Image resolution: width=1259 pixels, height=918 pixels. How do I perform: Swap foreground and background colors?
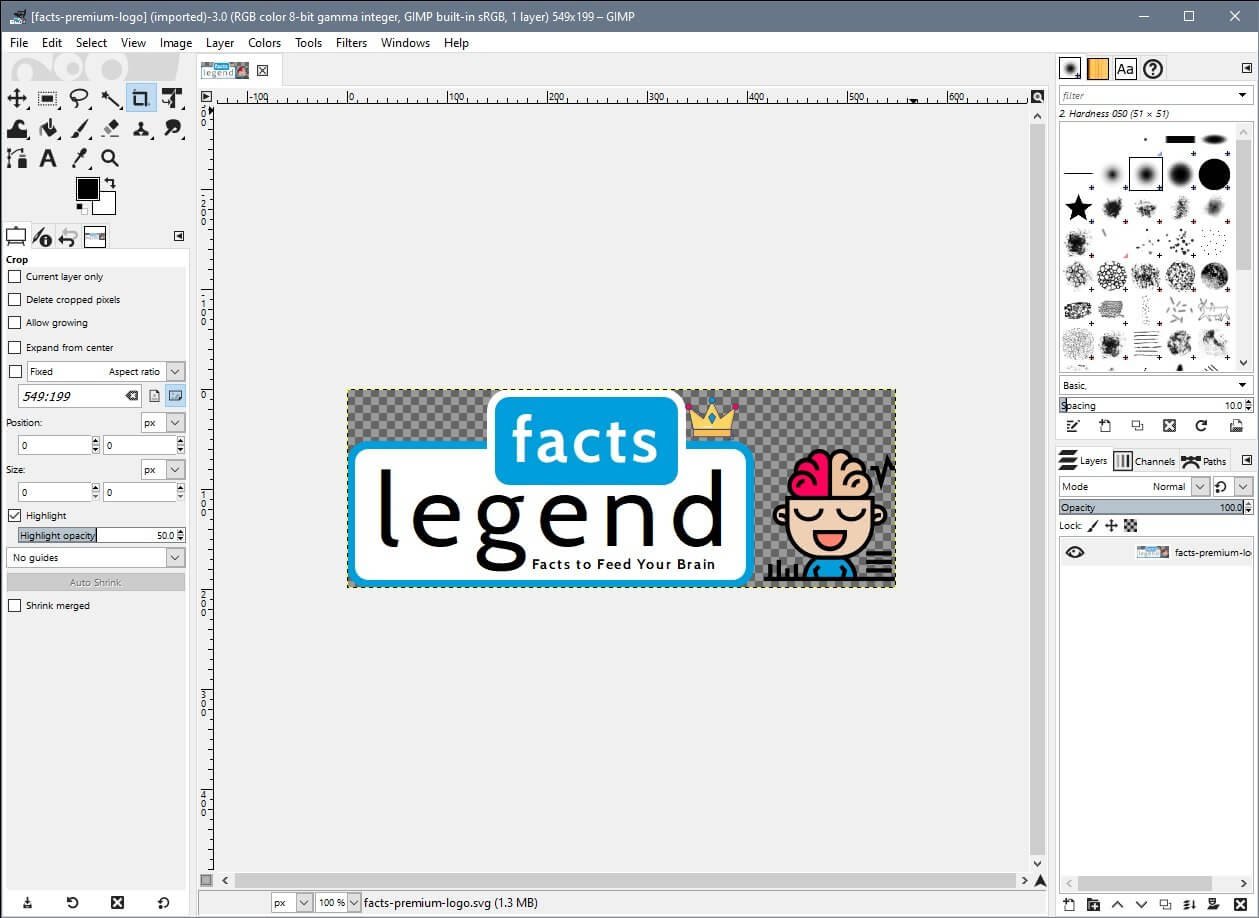[x=110, y=183]
